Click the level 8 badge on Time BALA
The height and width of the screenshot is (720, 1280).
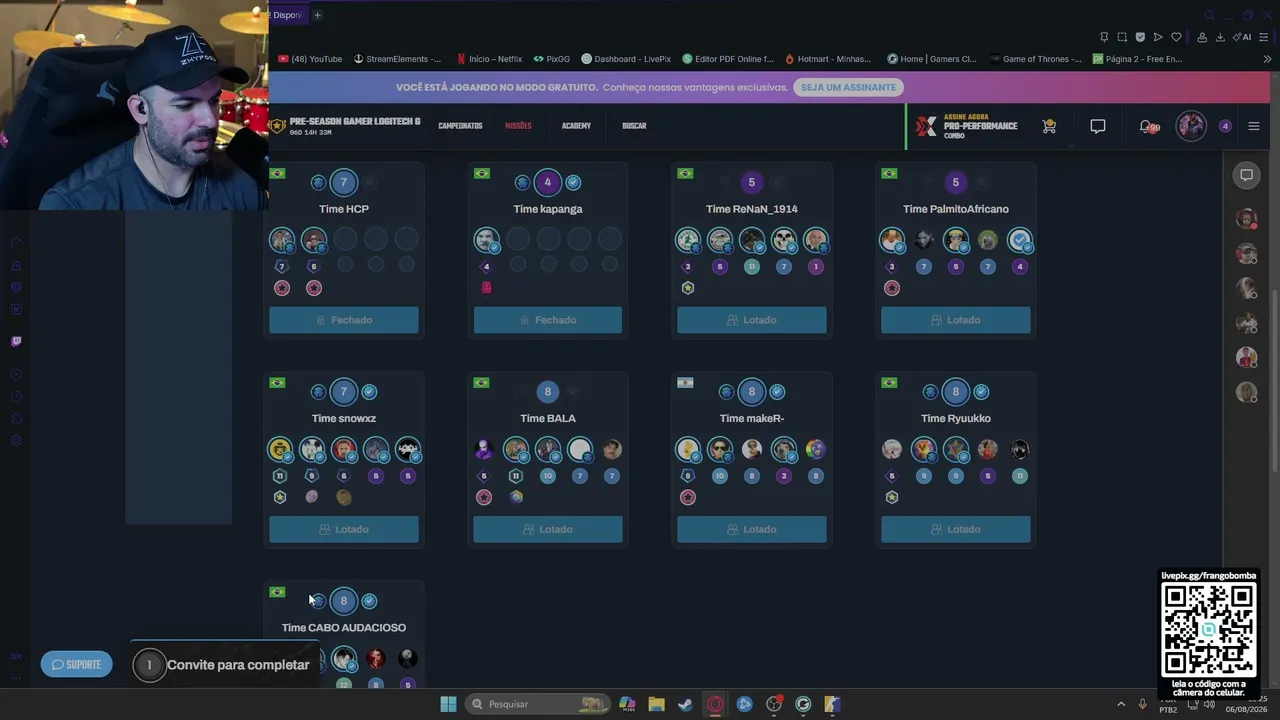[548, 392]
